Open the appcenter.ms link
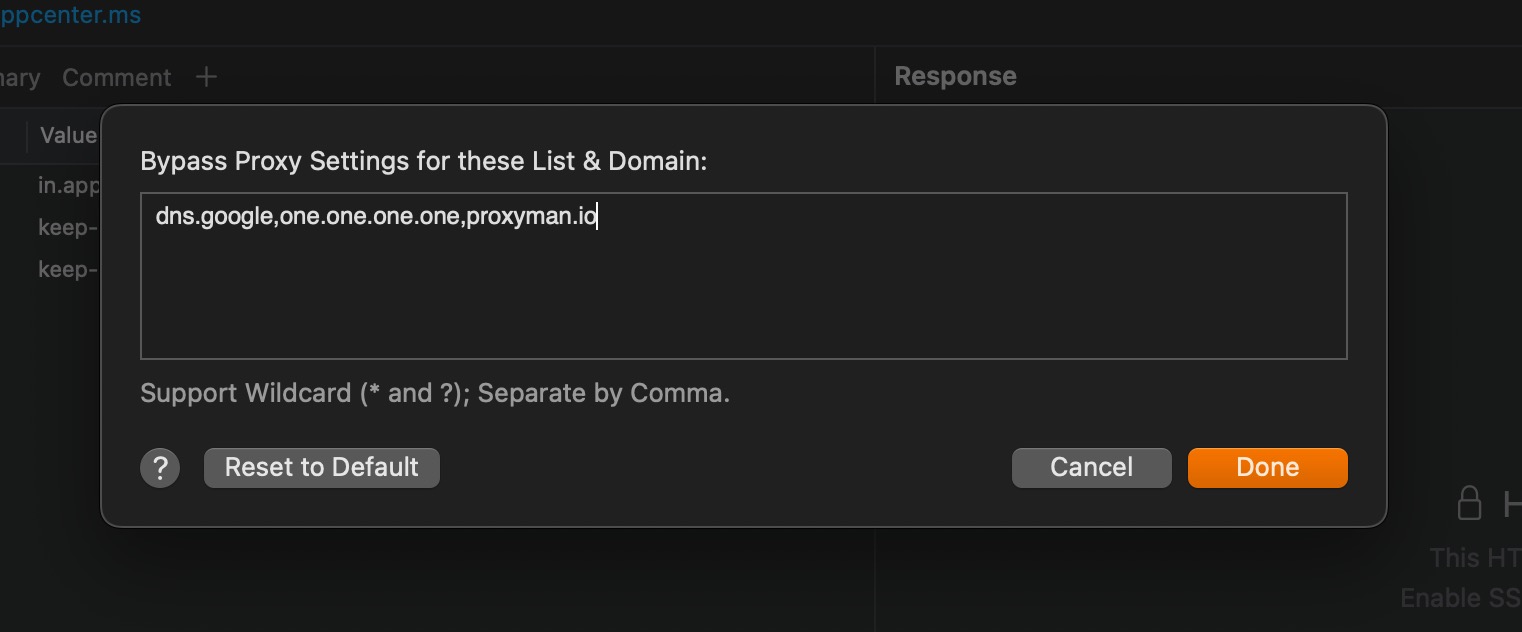 coord(70,14)
